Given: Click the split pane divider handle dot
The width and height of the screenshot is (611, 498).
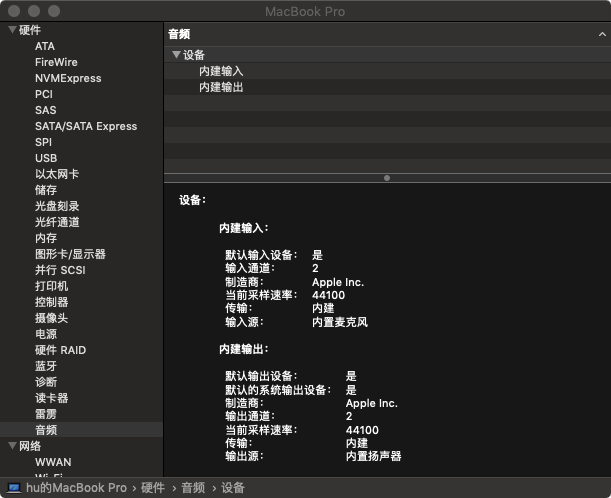Looking at the screenshot, I should 387,178.
